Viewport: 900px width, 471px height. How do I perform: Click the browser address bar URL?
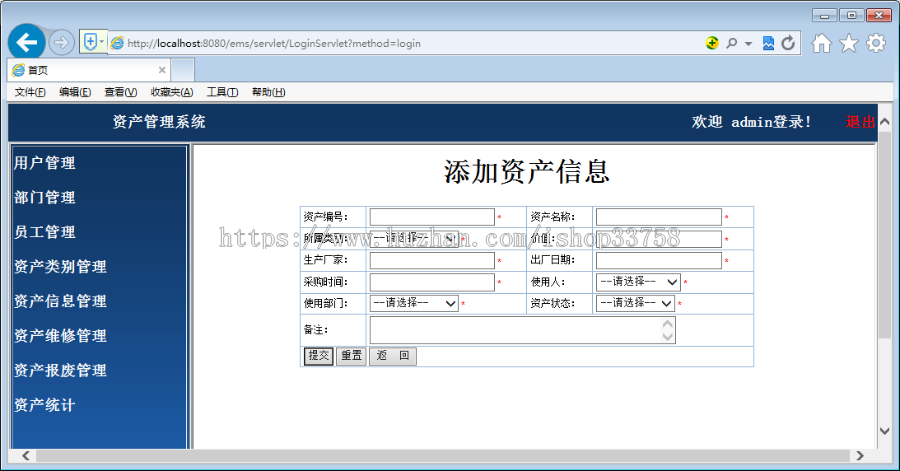274,44
